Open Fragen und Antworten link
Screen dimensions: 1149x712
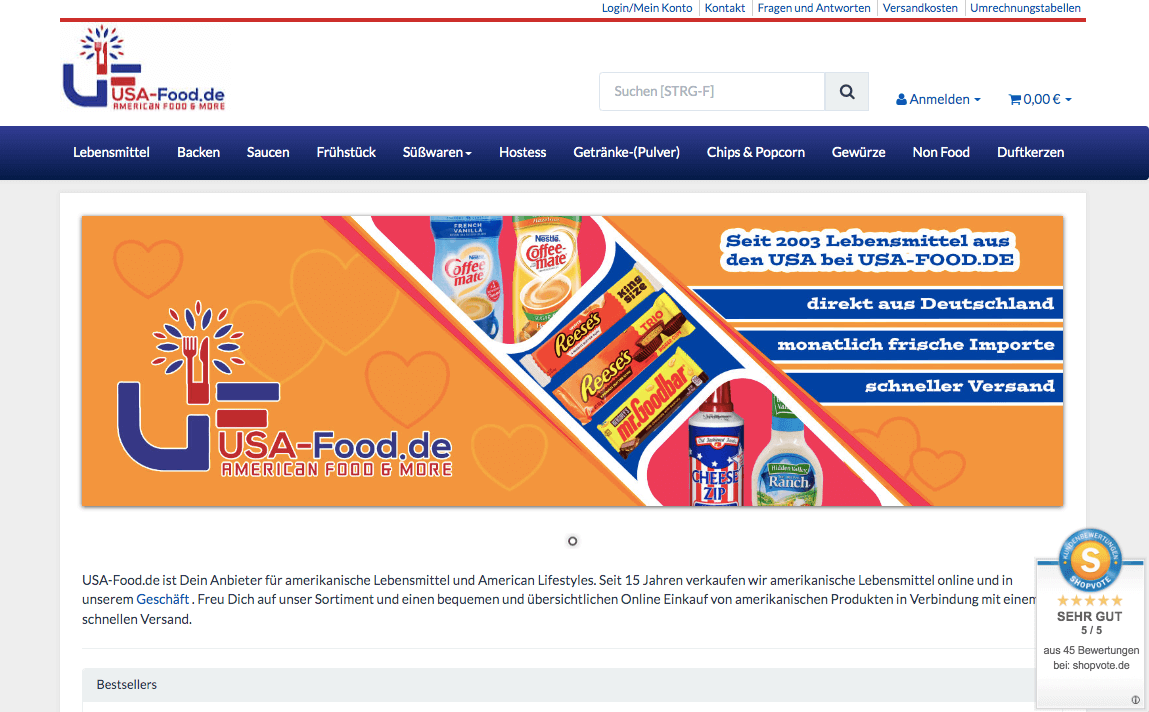tap(814, 8)
